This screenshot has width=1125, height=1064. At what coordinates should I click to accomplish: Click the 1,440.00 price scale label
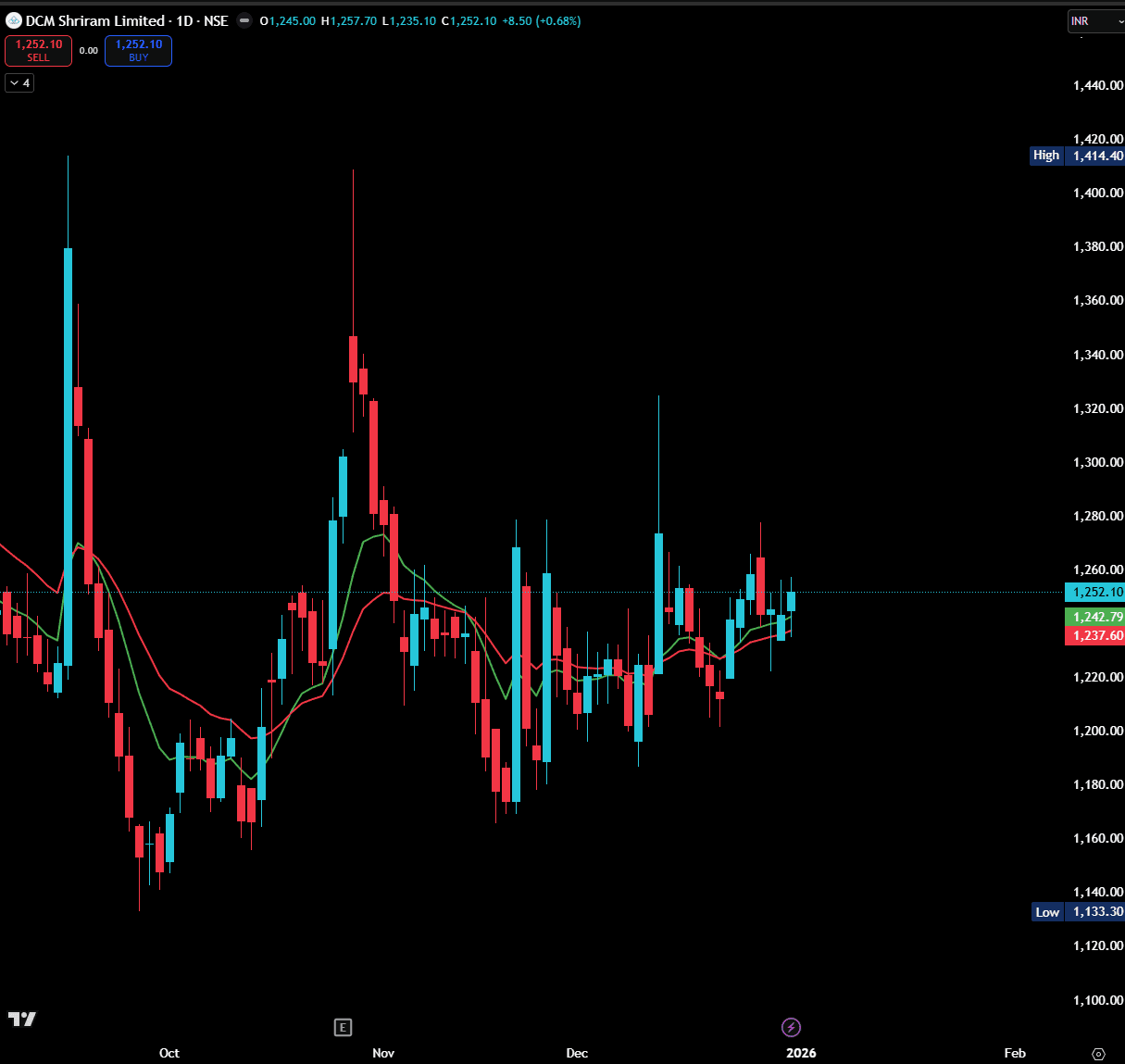(1097, 85)
